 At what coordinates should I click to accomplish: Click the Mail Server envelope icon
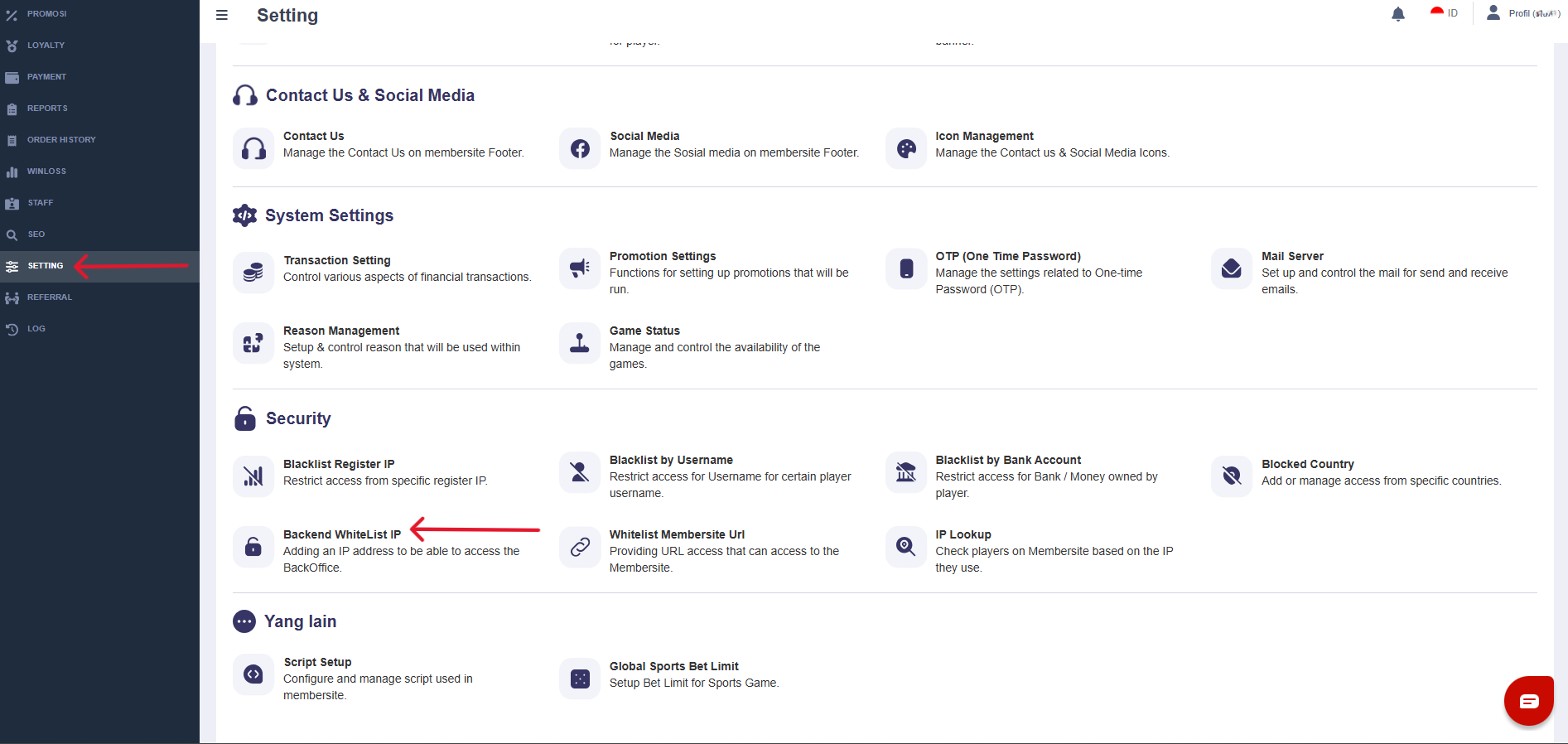pyautogui.click(x=1232, y=268)
